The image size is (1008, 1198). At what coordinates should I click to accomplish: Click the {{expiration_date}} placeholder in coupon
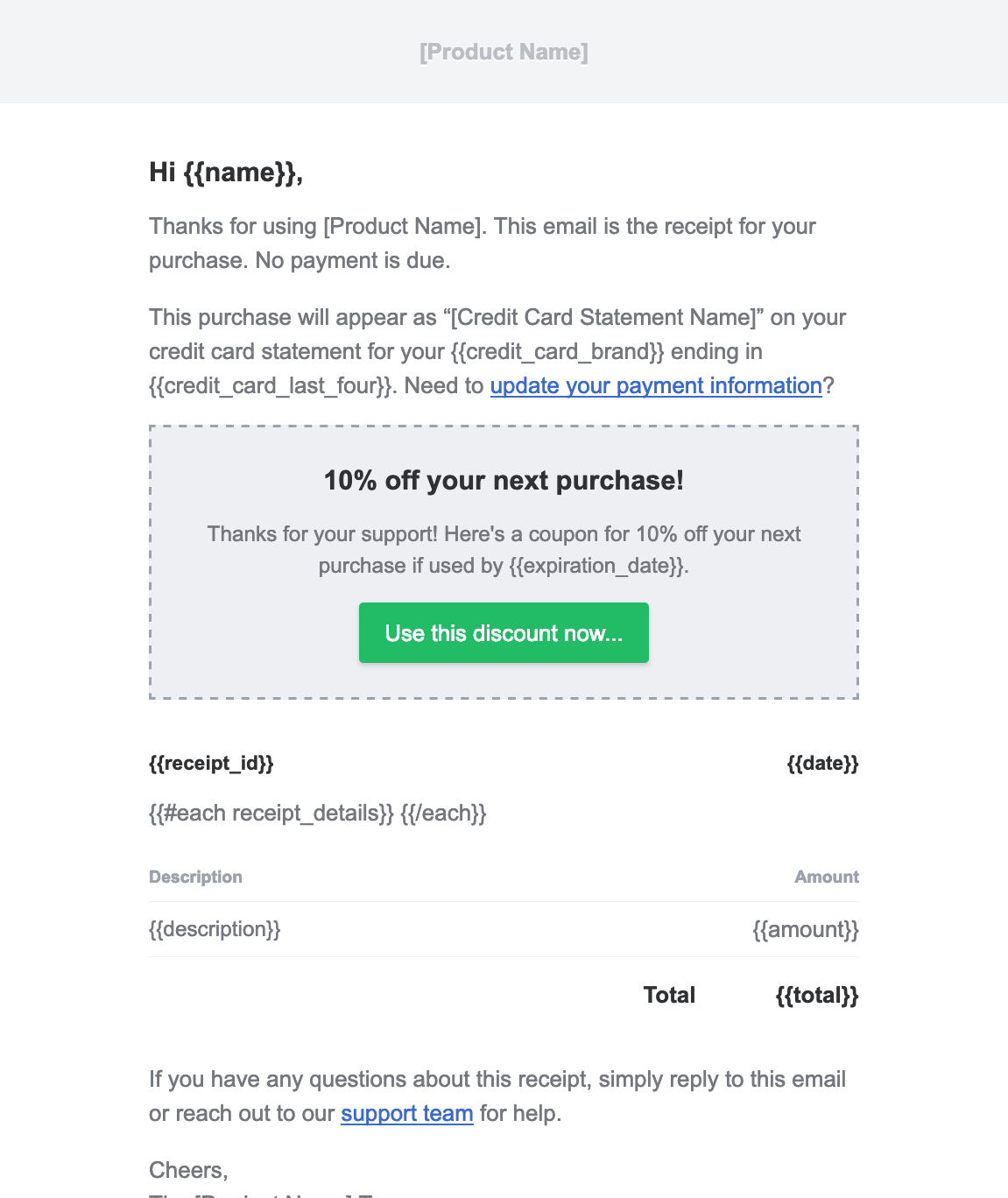point(596,566)
